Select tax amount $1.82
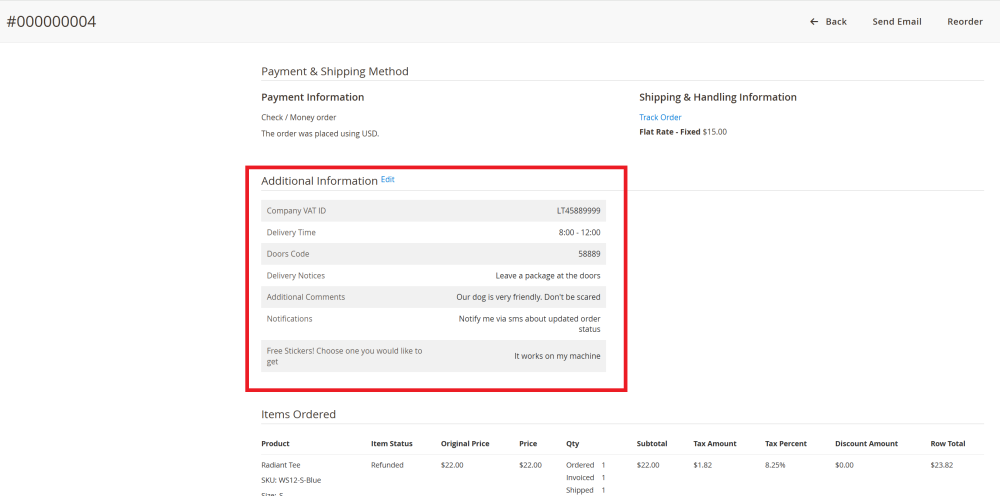 (703, 465)
